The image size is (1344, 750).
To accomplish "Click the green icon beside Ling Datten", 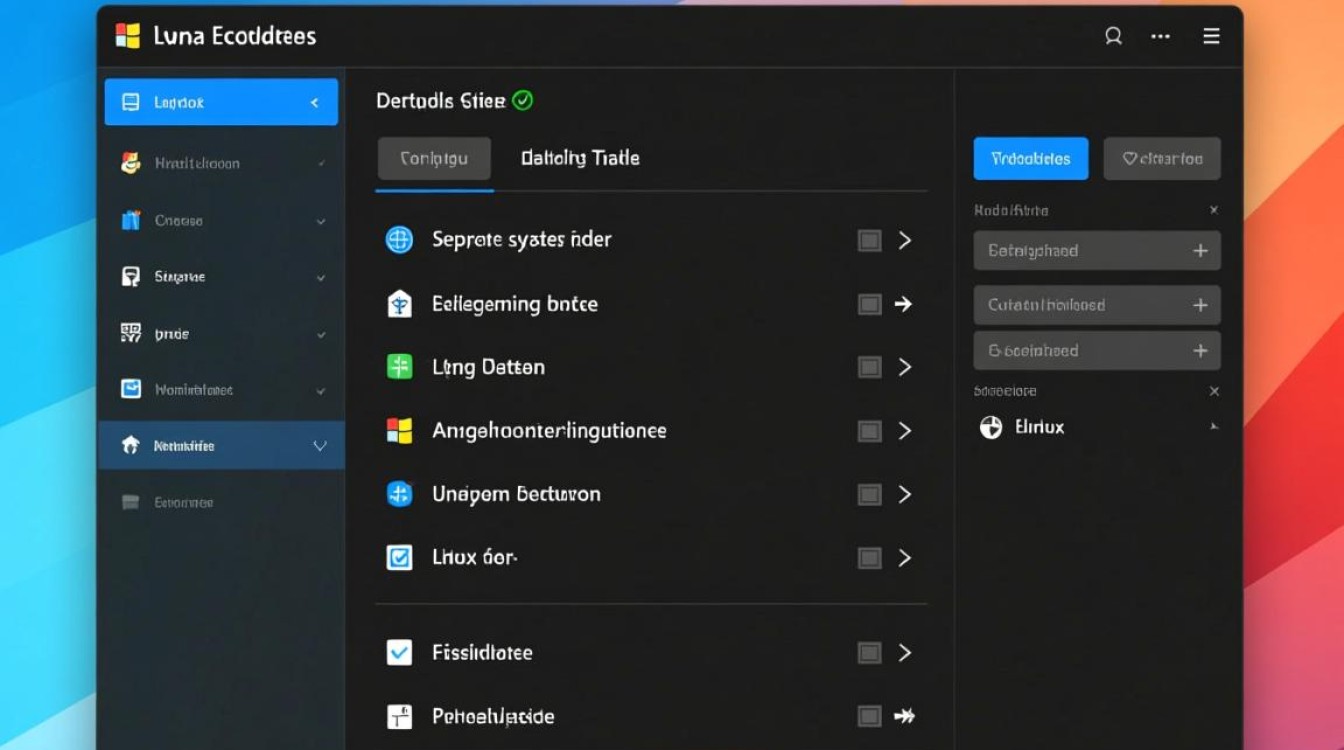I will tap(399, 367).
